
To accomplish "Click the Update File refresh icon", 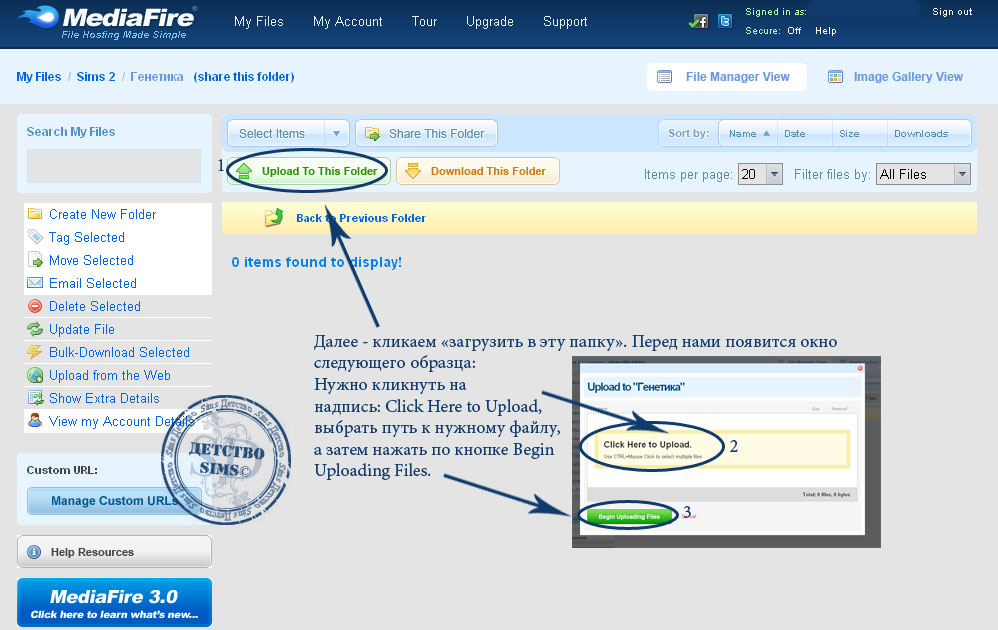I will (35, 329).
